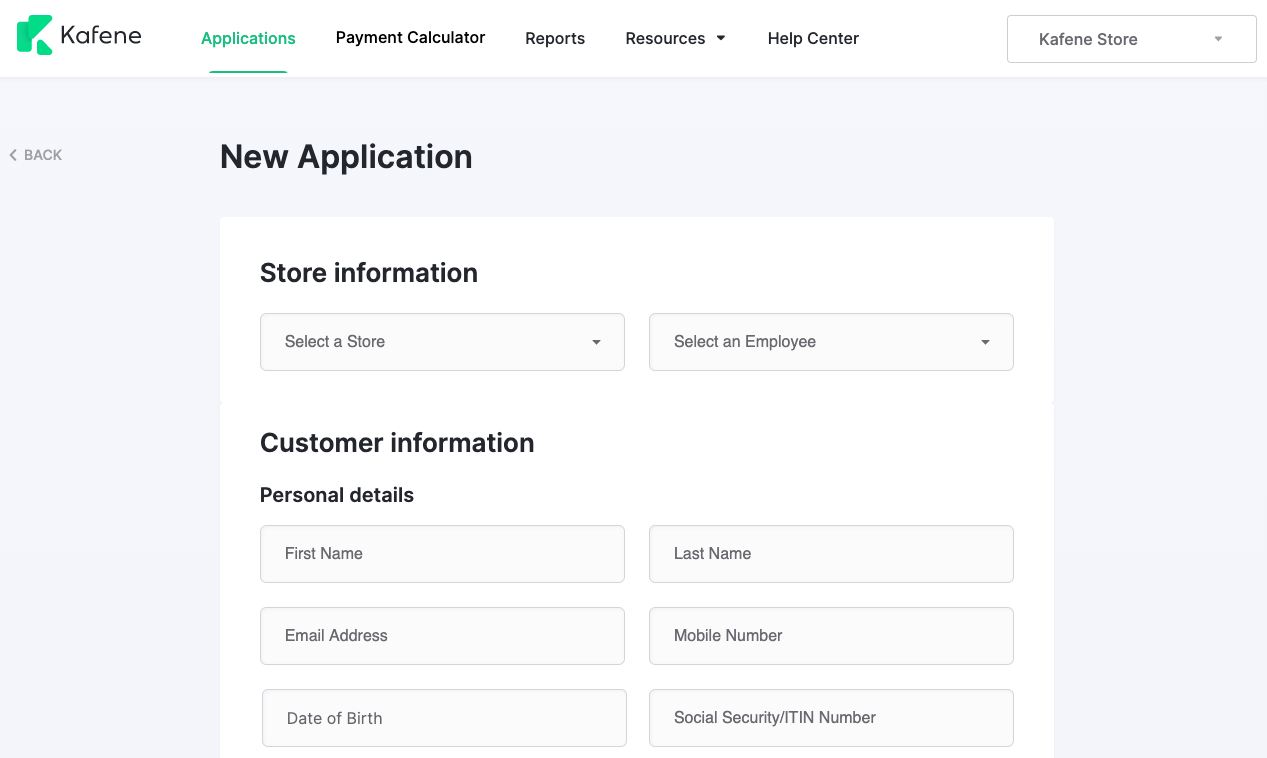Click the Kafene logo

(x=78, y=34)
